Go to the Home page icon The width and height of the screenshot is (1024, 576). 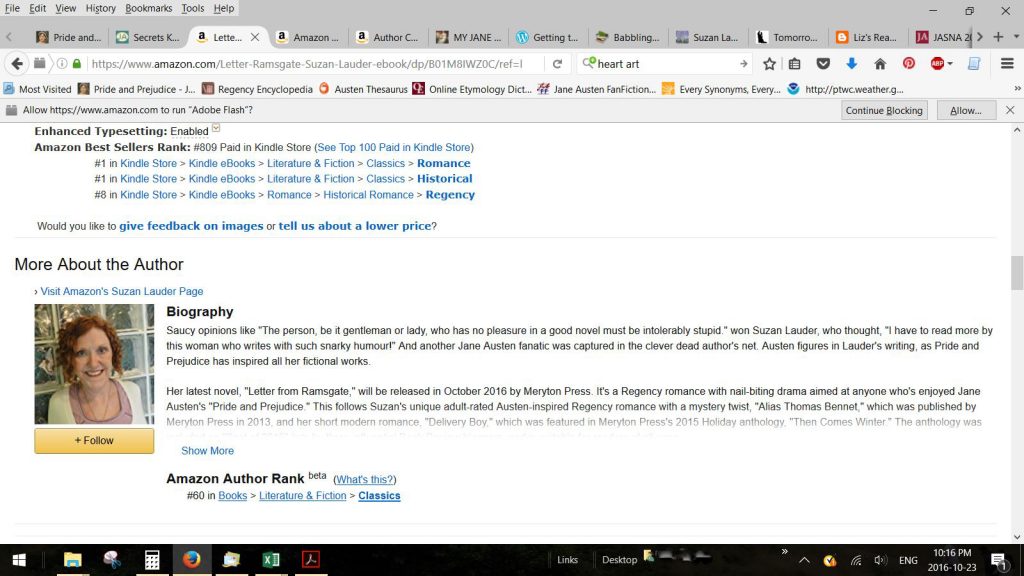pos(880,64)
